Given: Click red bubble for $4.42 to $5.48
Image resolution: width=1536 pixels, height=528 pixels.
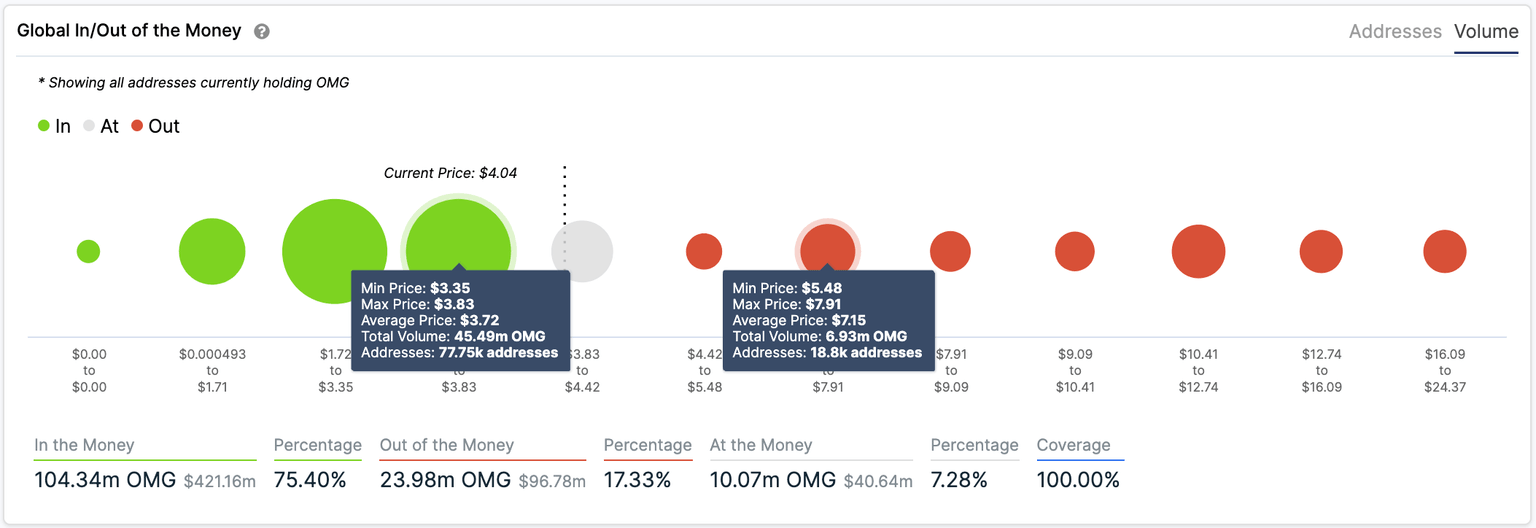Looking at the screenshot, I should [704, 252].
